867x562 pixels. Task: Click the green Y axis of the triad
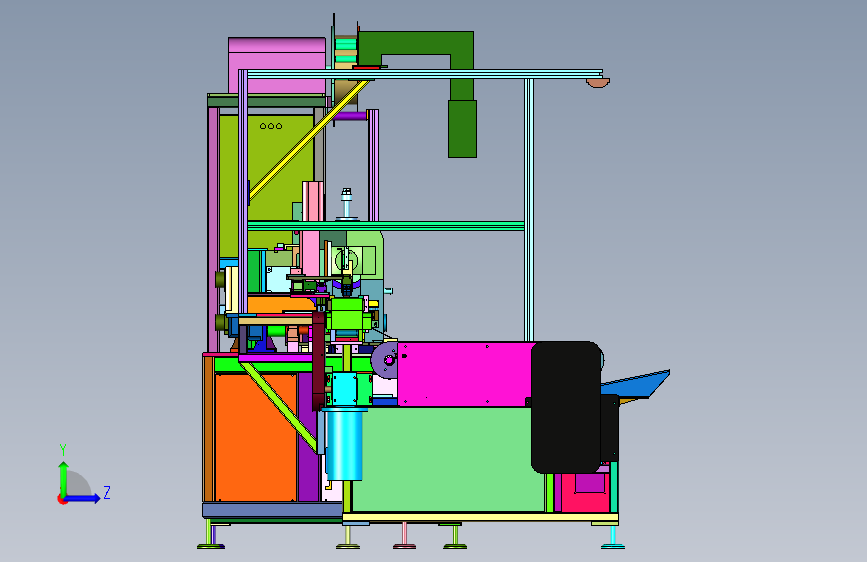click(64, 478)
